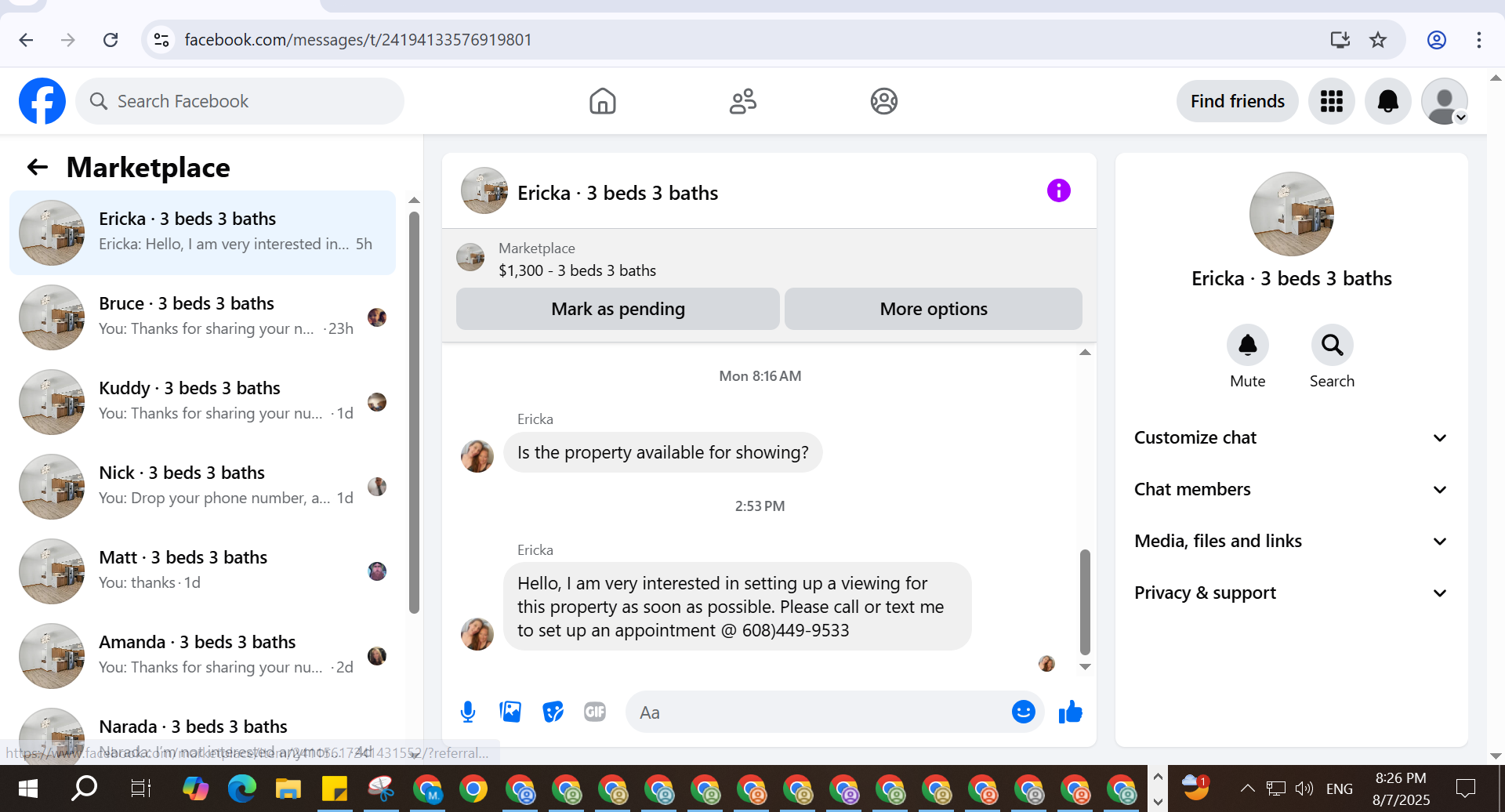Open Copilot from taskbar

pyautogui.click(x=196, y=788)
